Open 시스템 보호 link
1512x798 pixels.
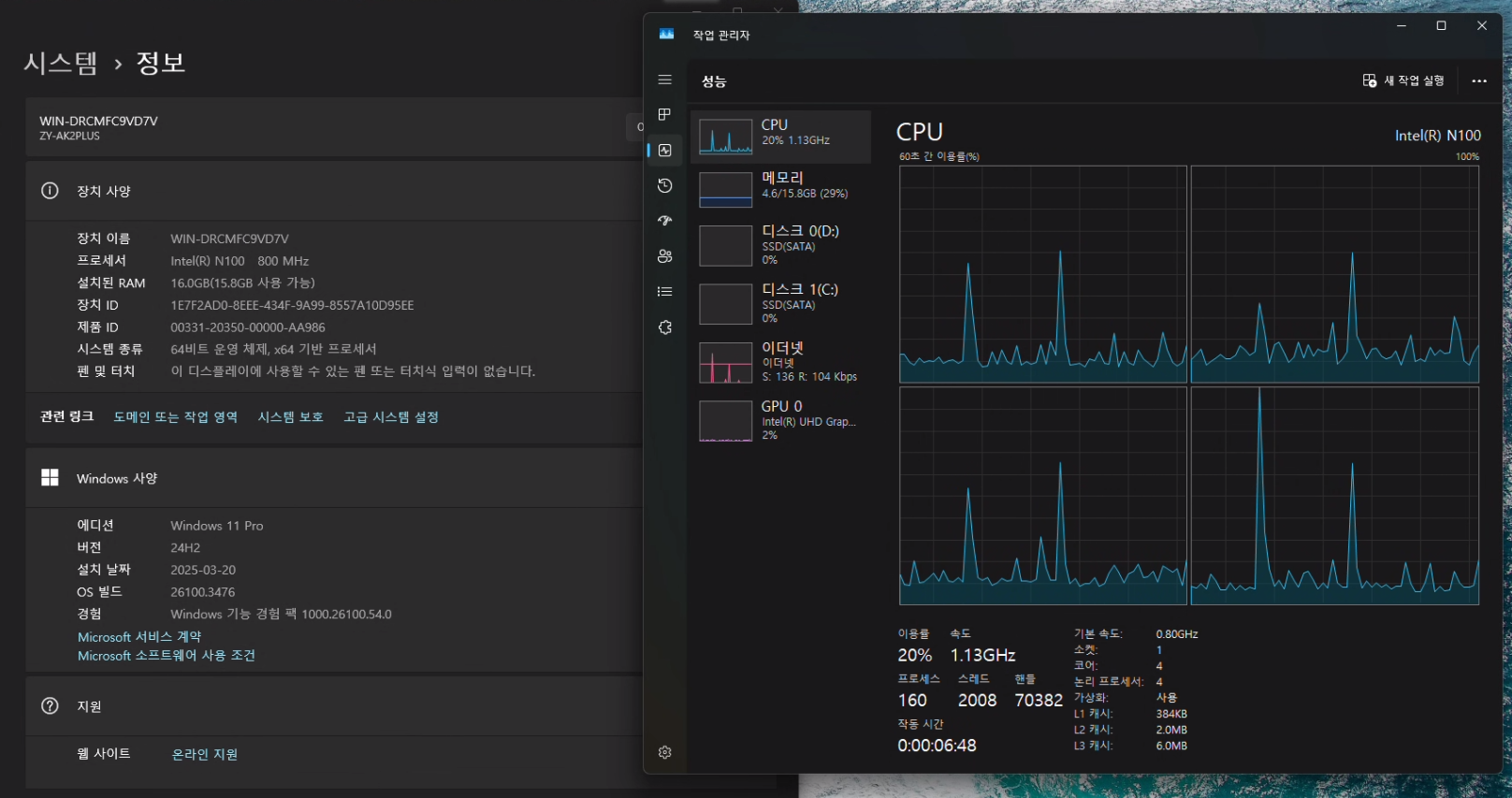click(x=291, y=417)
